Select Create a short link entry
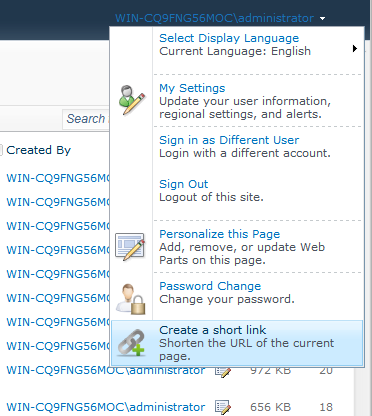This screenshot has height=416, width=372. pyautogui.click(x=237, y=343)
